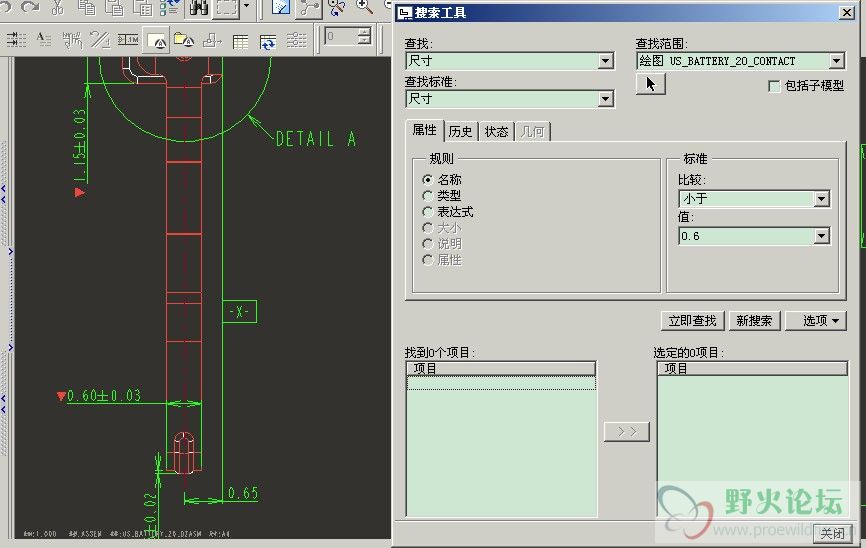Click the 立即查找 button

(x=693, y=320)
